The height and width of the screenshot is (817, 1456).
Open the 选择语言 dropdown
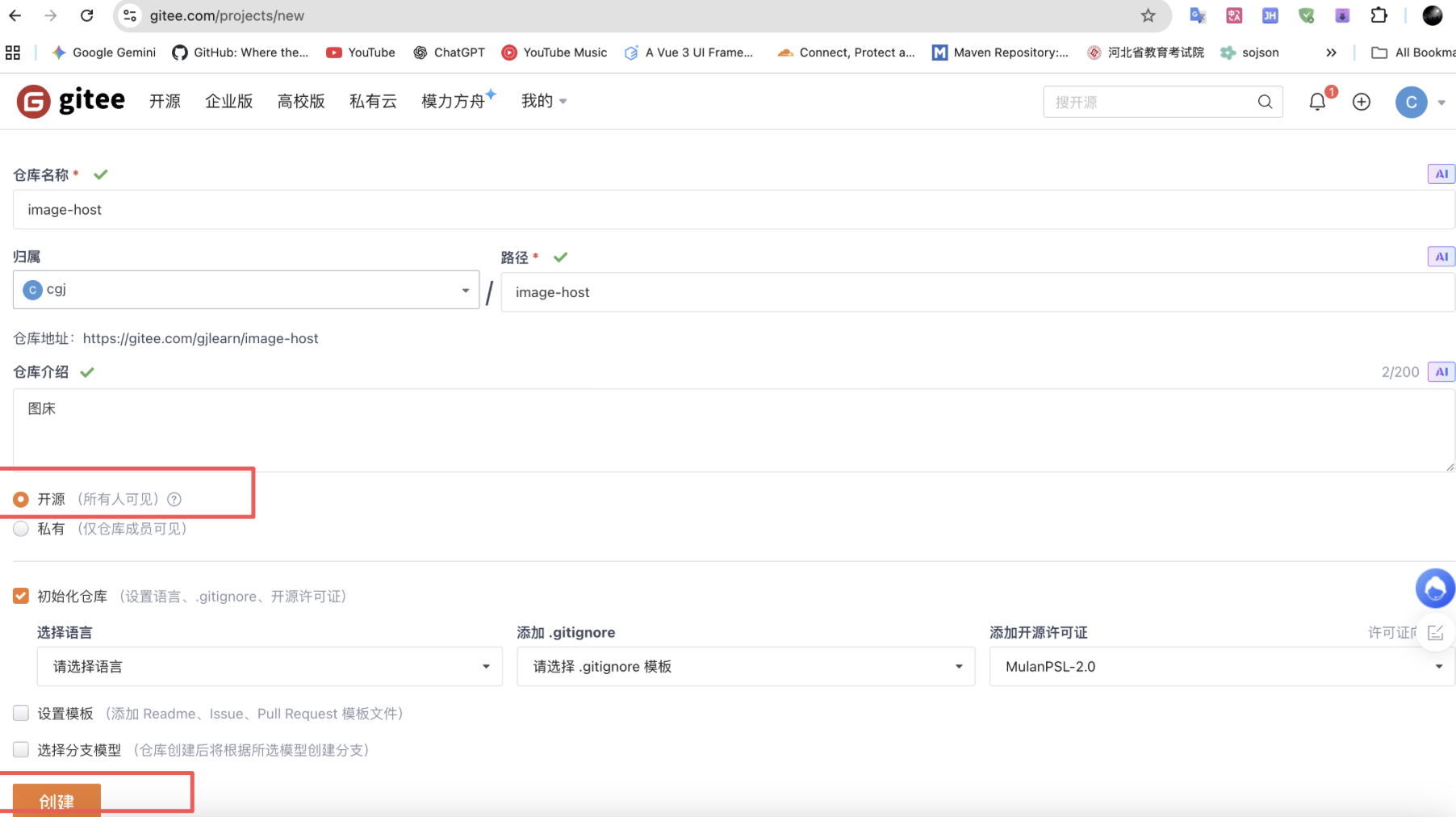(270, 667)
